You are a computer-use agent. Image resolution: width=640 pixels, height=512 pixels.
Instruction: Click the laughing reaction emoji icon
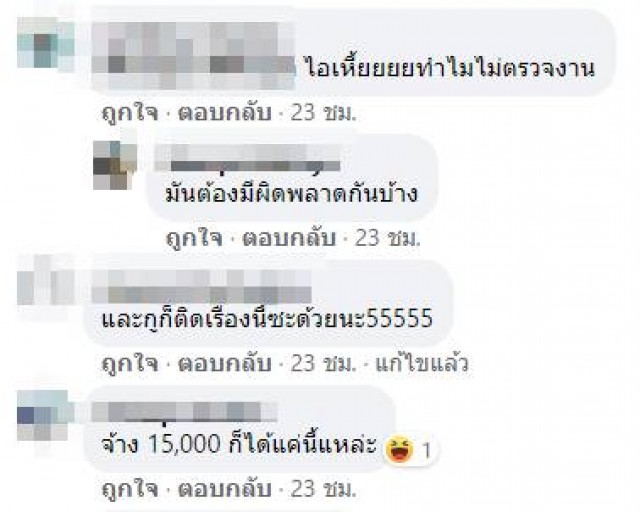[400, 449]
